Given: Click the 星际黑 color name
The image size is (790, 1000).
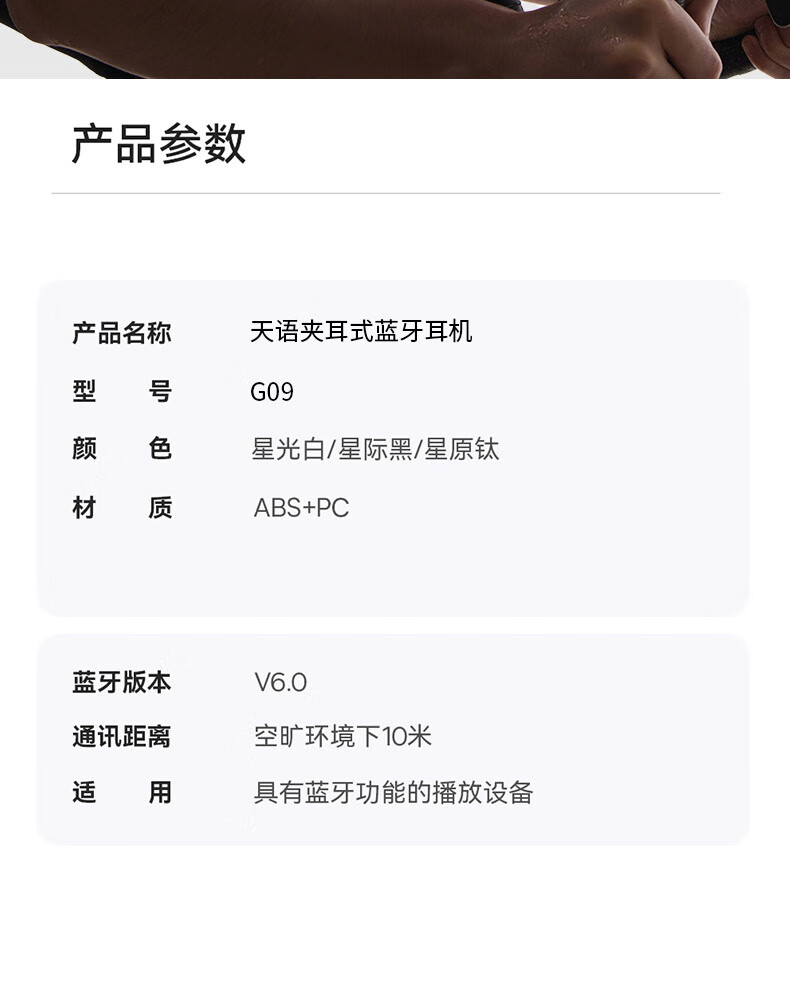Looking at the screenshot, I should 375,450.
